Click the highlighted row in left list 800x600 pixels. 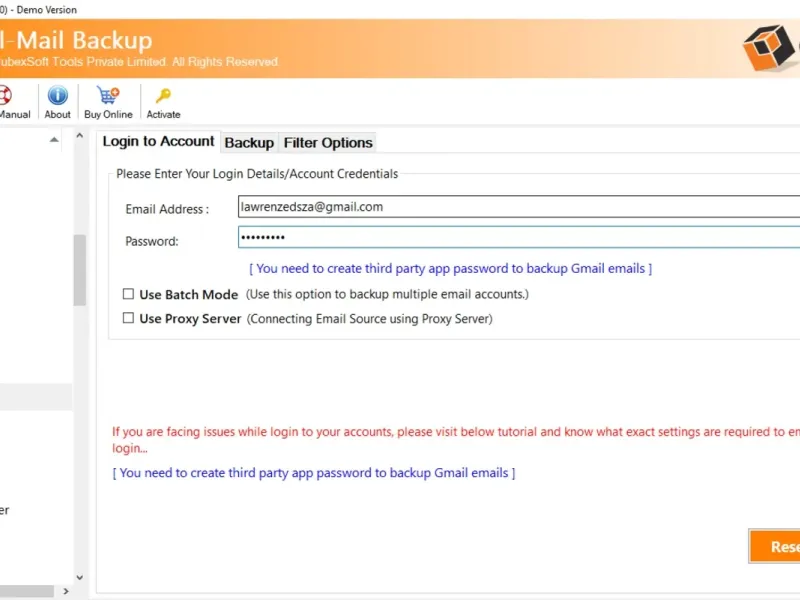point(36,397)
